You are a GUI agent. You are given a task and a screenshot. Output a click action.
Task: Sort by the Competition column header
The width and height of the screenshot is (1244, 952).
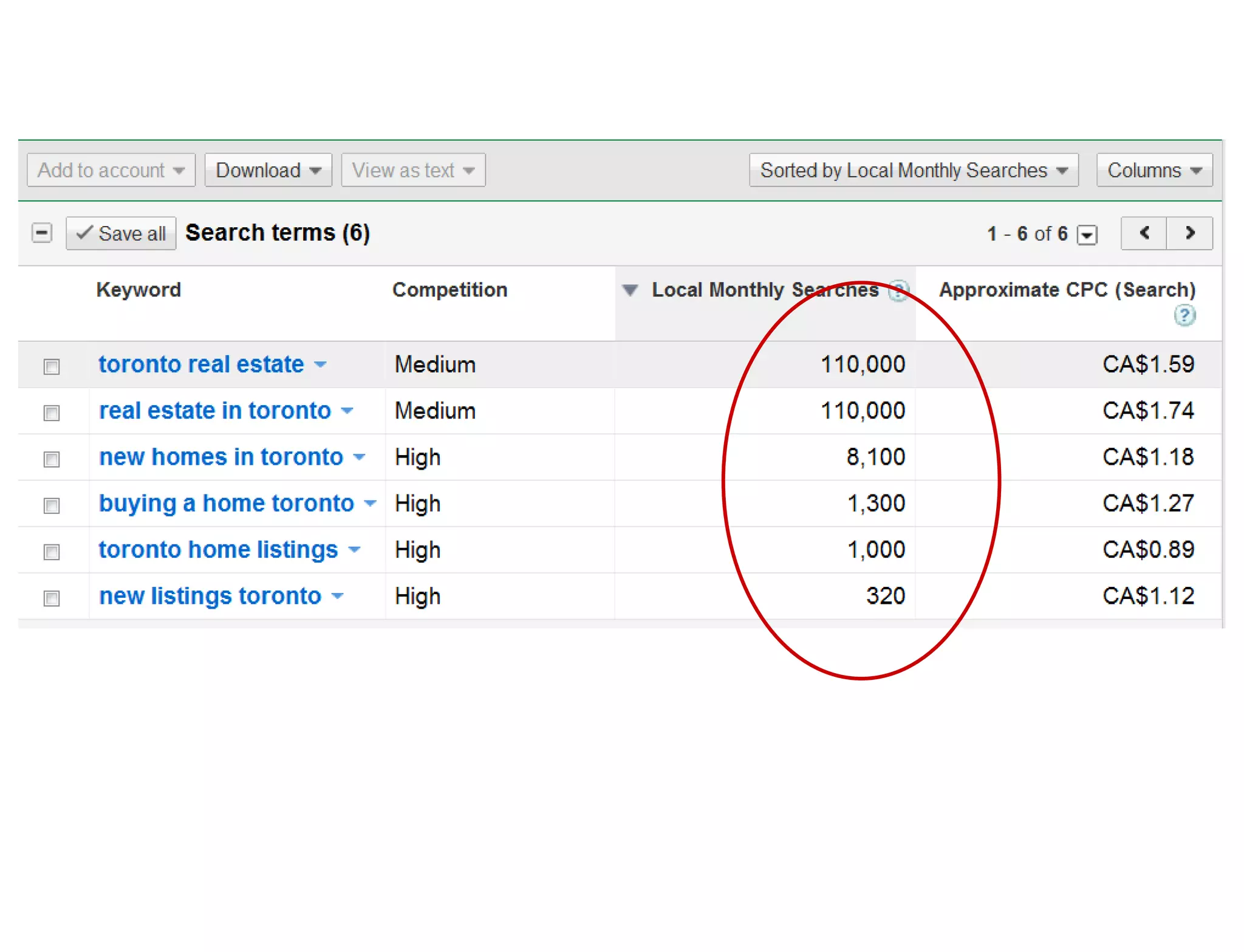(x=449, y=290)
